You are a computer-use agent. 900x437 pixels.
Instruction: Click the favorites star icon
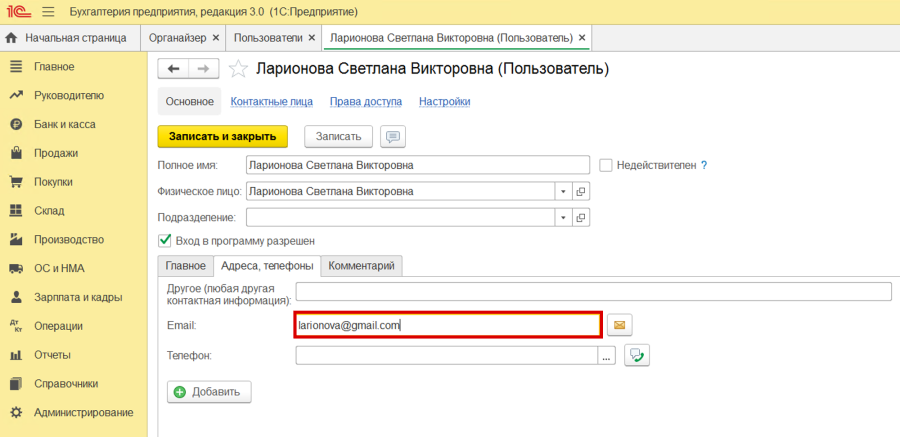(238, 69)
